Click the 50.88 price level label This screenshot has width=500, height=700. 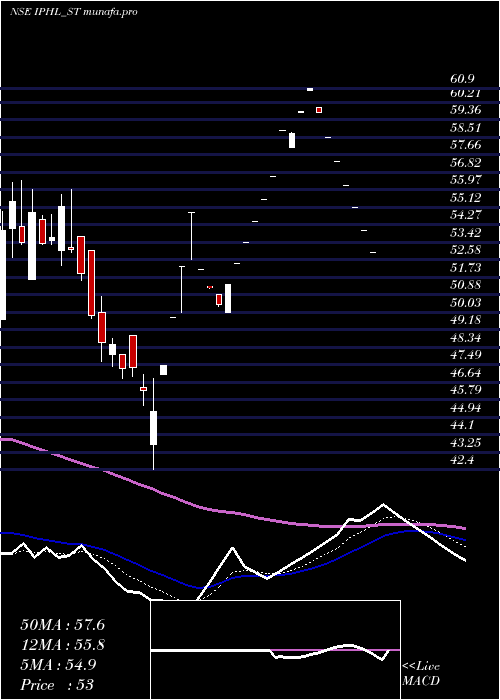coord(465,285)
